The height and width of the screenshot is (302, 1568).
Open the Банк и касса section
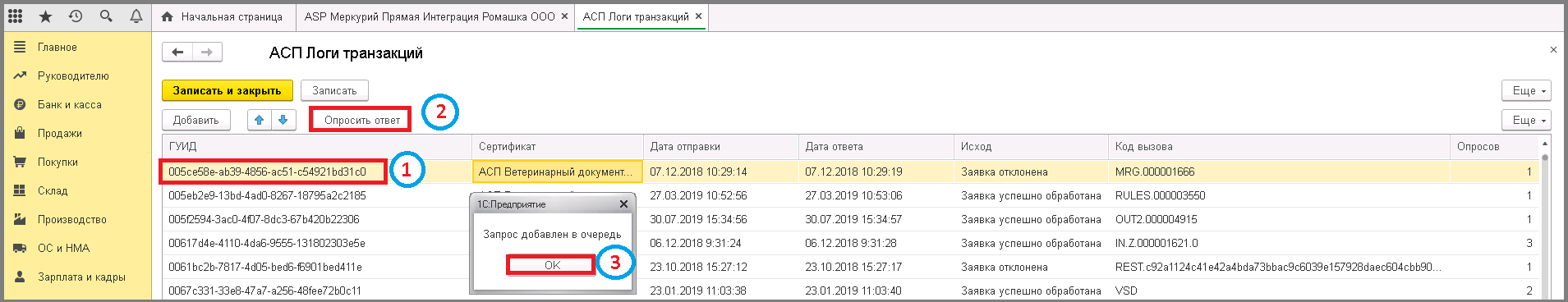[70, 104]
